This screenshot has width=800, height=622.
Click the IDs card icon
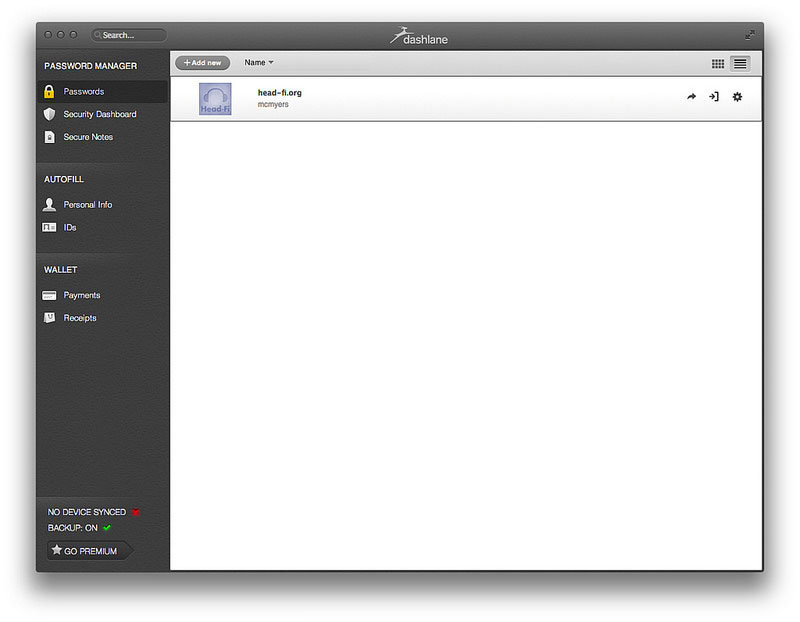click(x=49, y=228)
